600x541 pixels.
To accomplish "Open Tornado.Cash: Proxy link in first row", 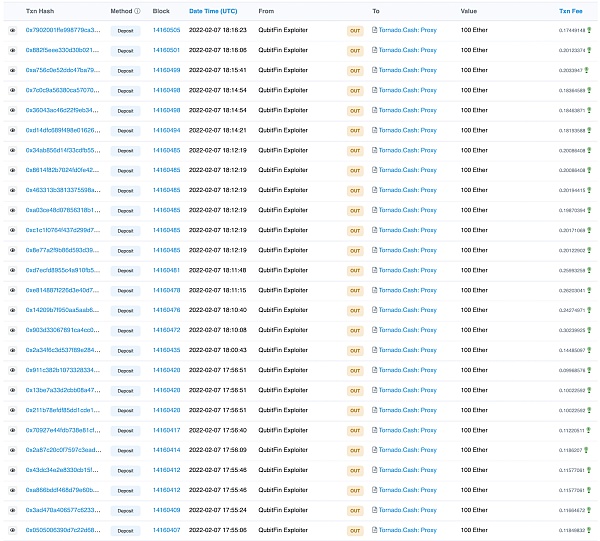I will tap(407, 30).
